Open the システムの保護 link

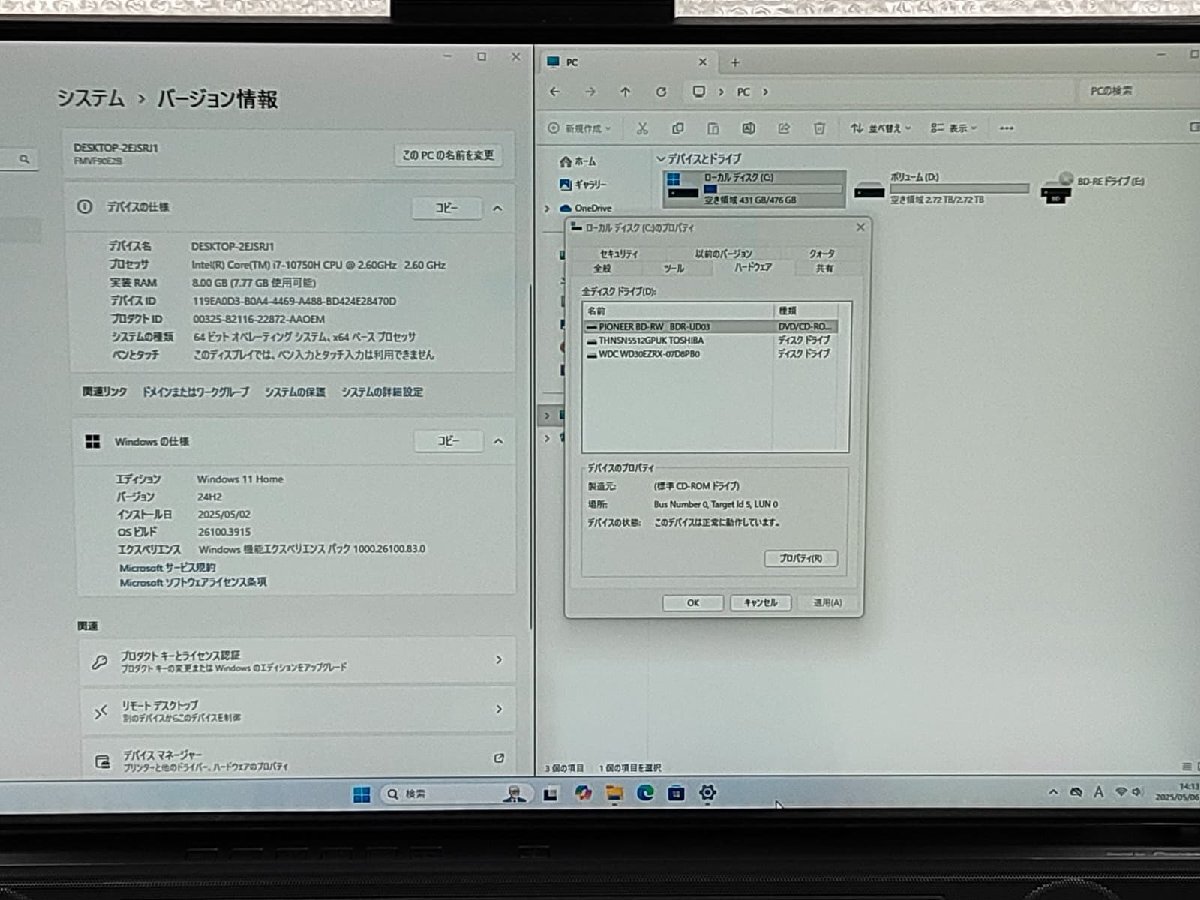[x=295, y=392]
